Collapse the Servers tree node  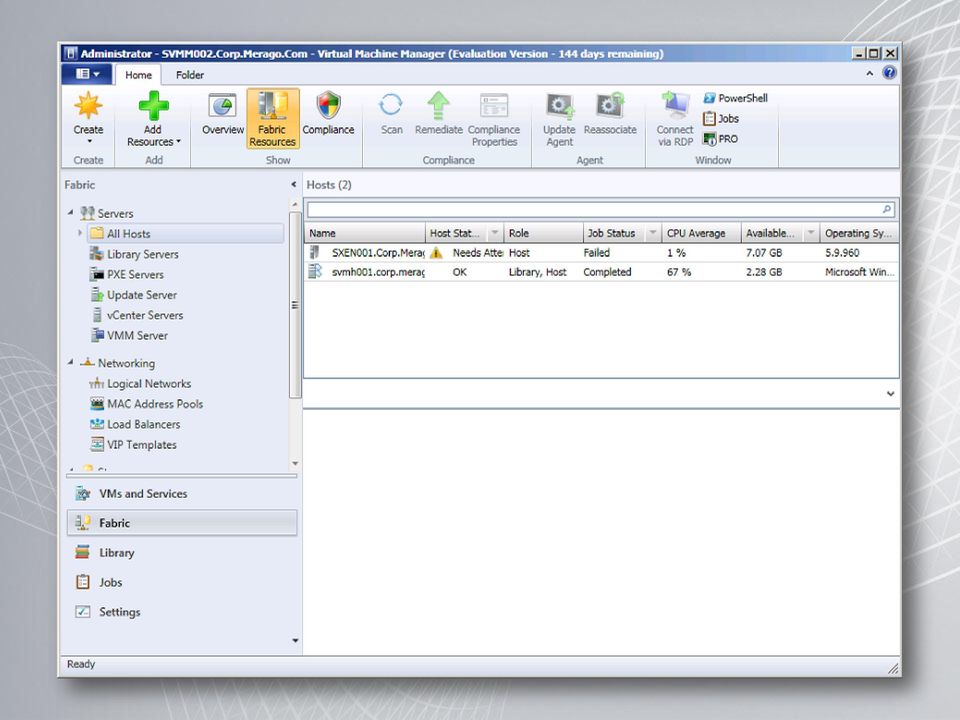coord(70,212)
